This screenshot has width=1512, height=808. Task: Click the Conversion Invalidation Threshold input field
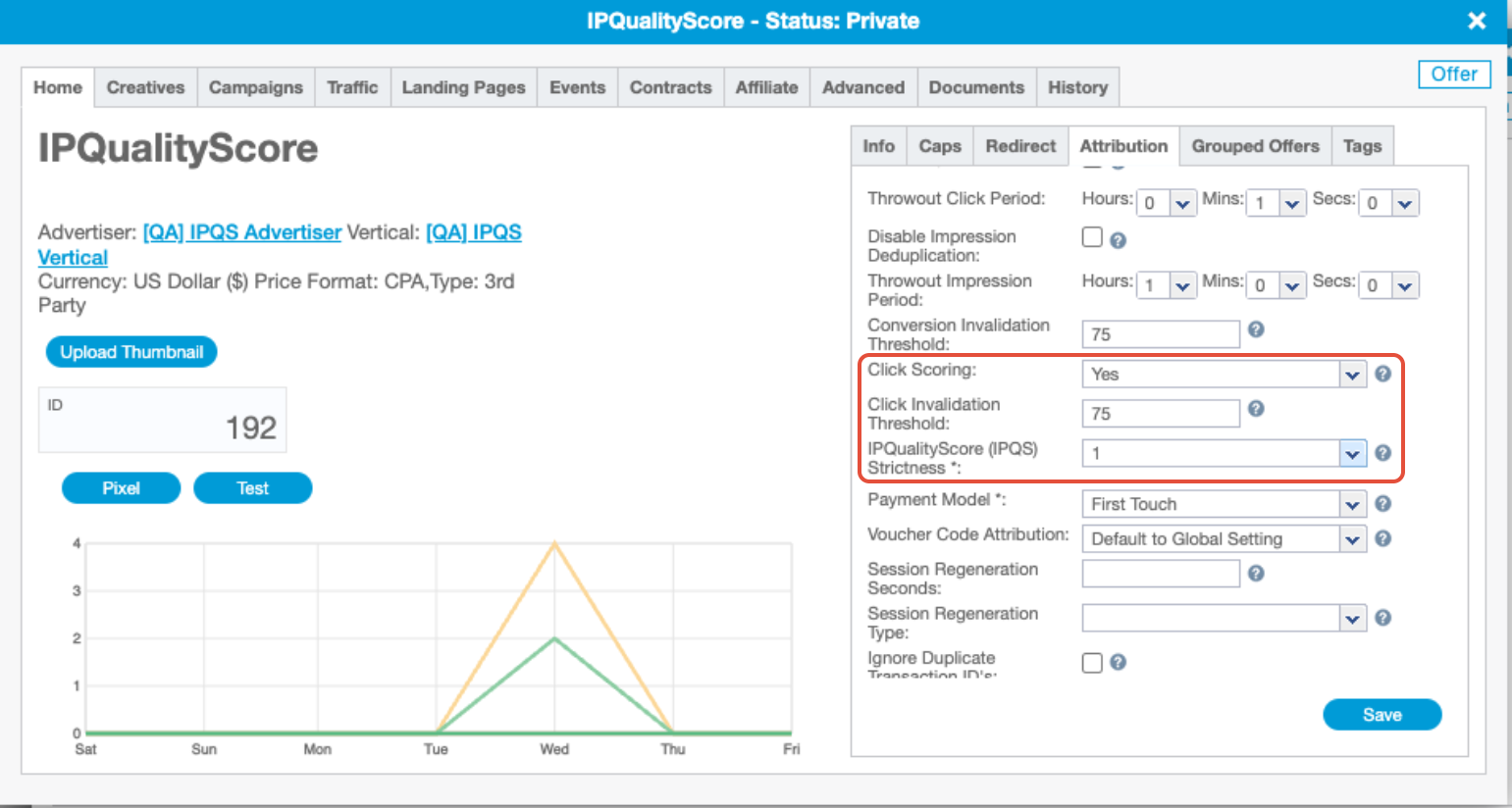[x=1160, y=334]
